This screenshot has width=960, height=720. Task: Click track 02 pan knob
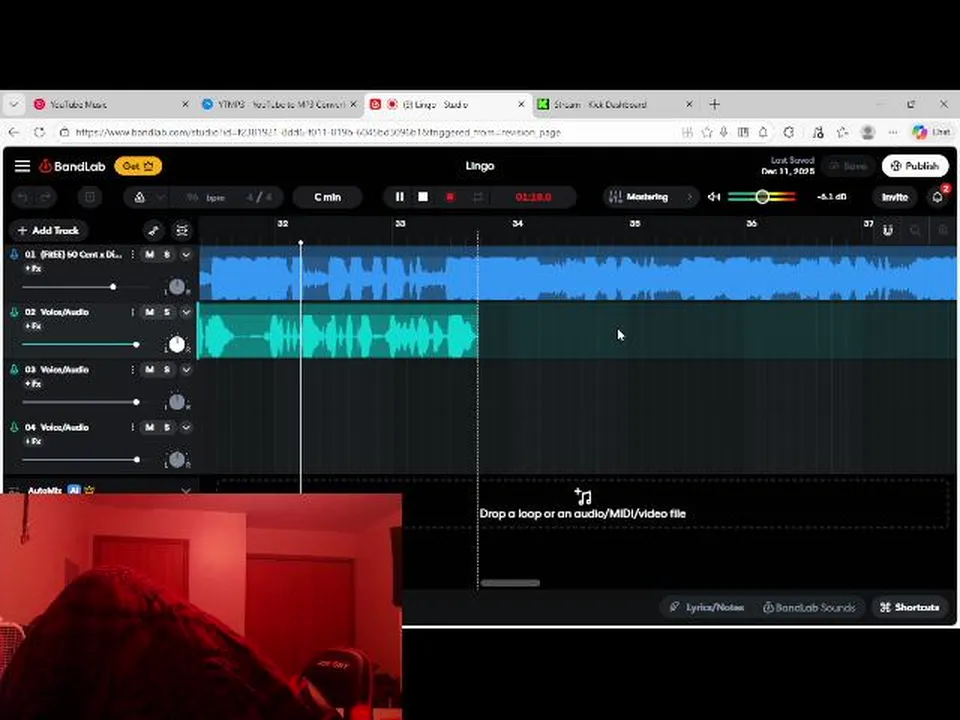(x=176, y=345)
